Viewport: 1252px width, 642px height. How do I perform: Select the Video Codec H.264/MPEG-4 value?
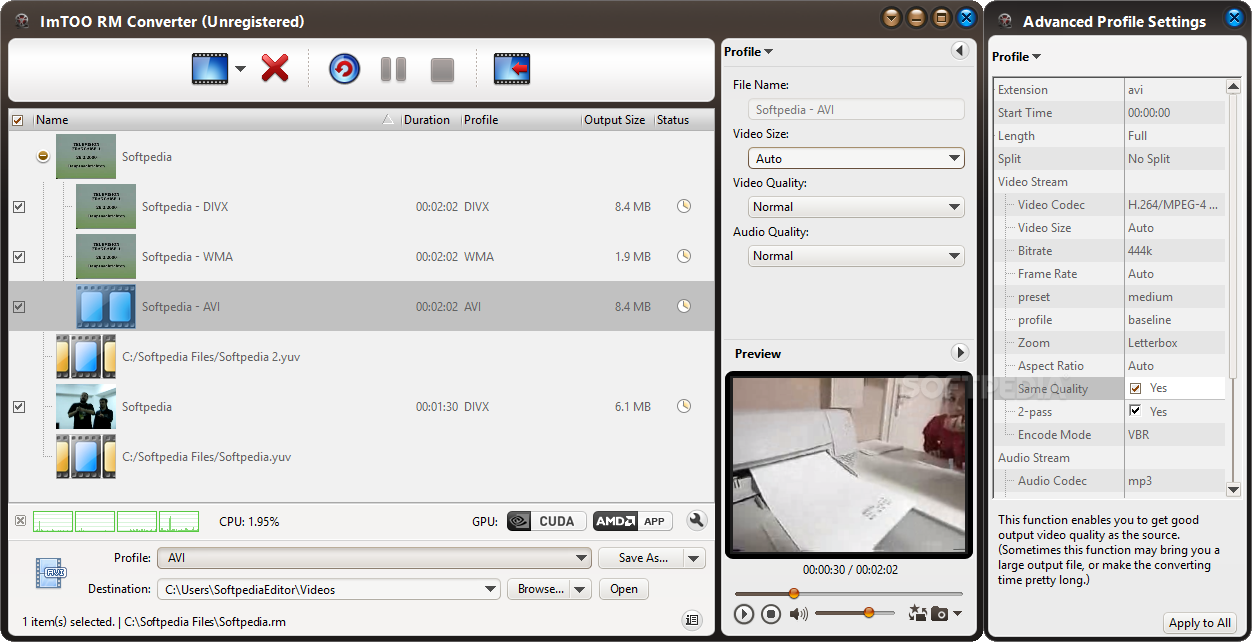click(1174, 205)
